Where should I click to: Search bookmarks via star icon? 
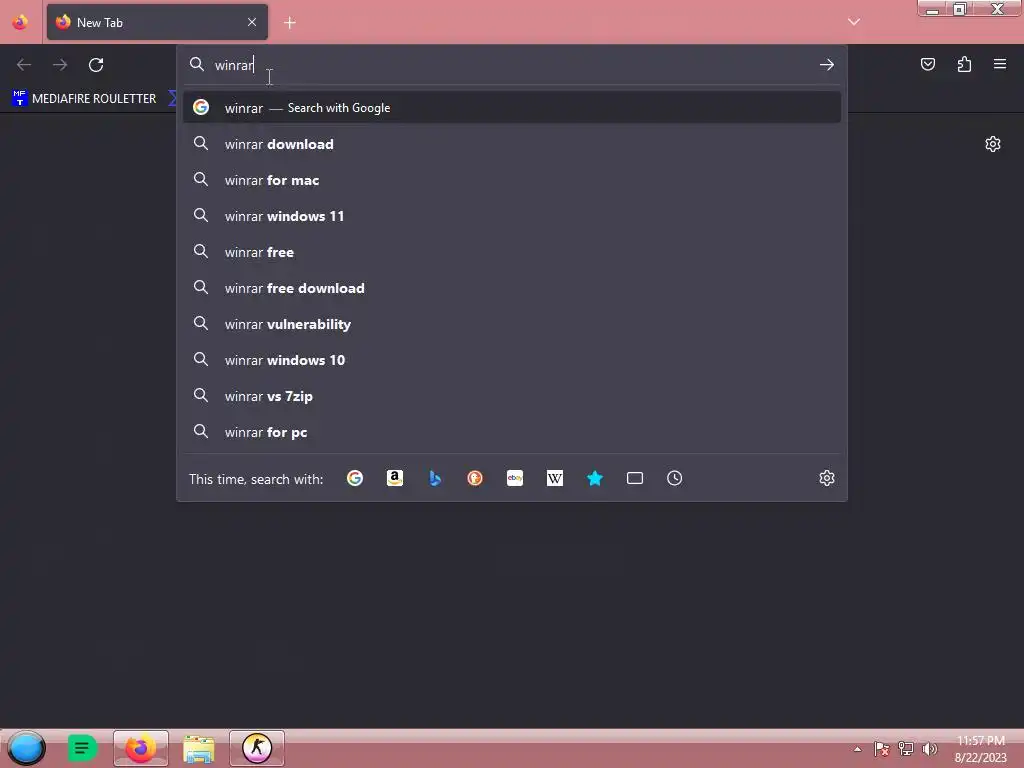(594, 479)
